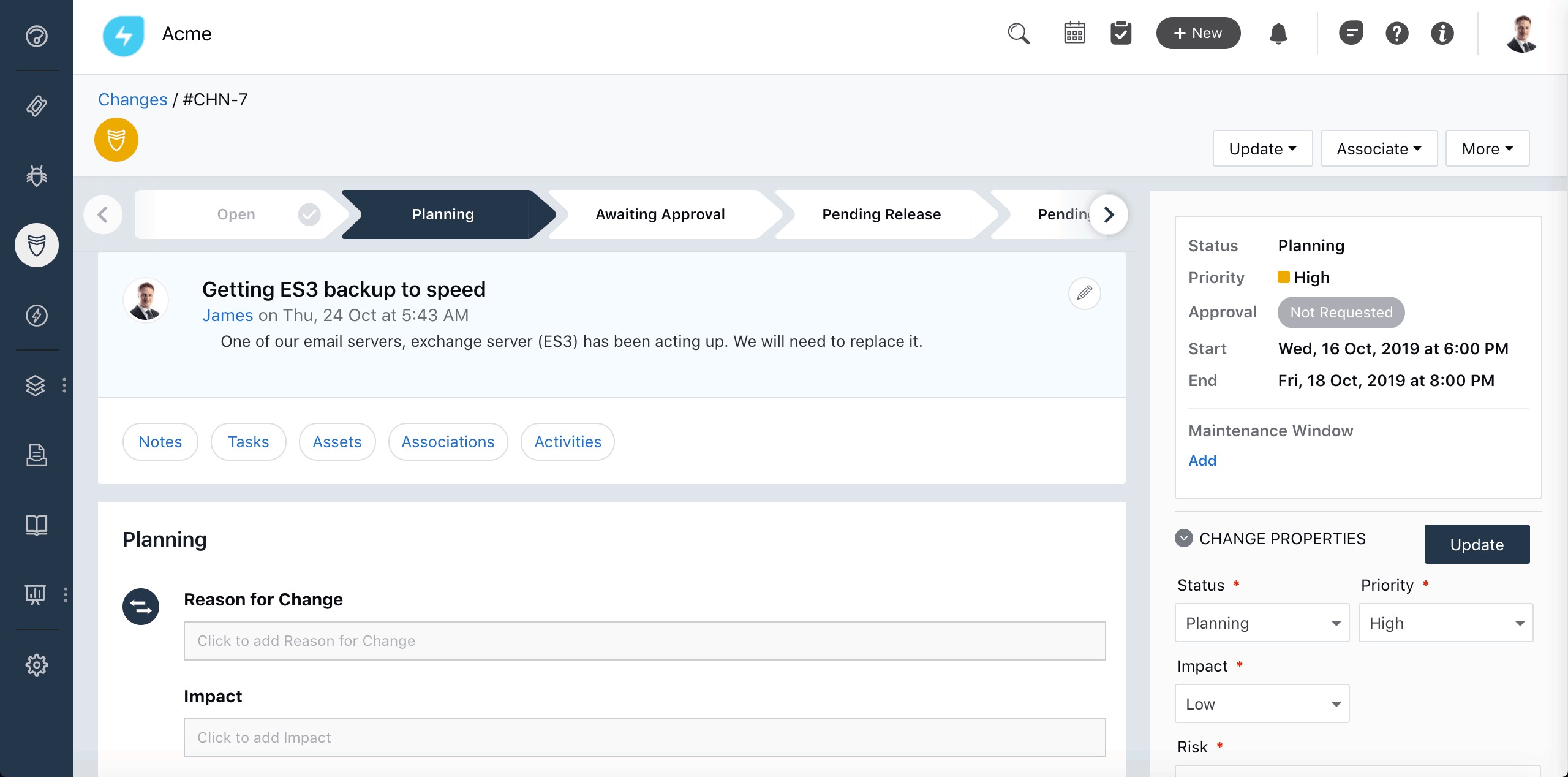Screen dimensions: 1568x777
Task: Open the Solutions book icon in sidebar
Action: pos(37,525)
